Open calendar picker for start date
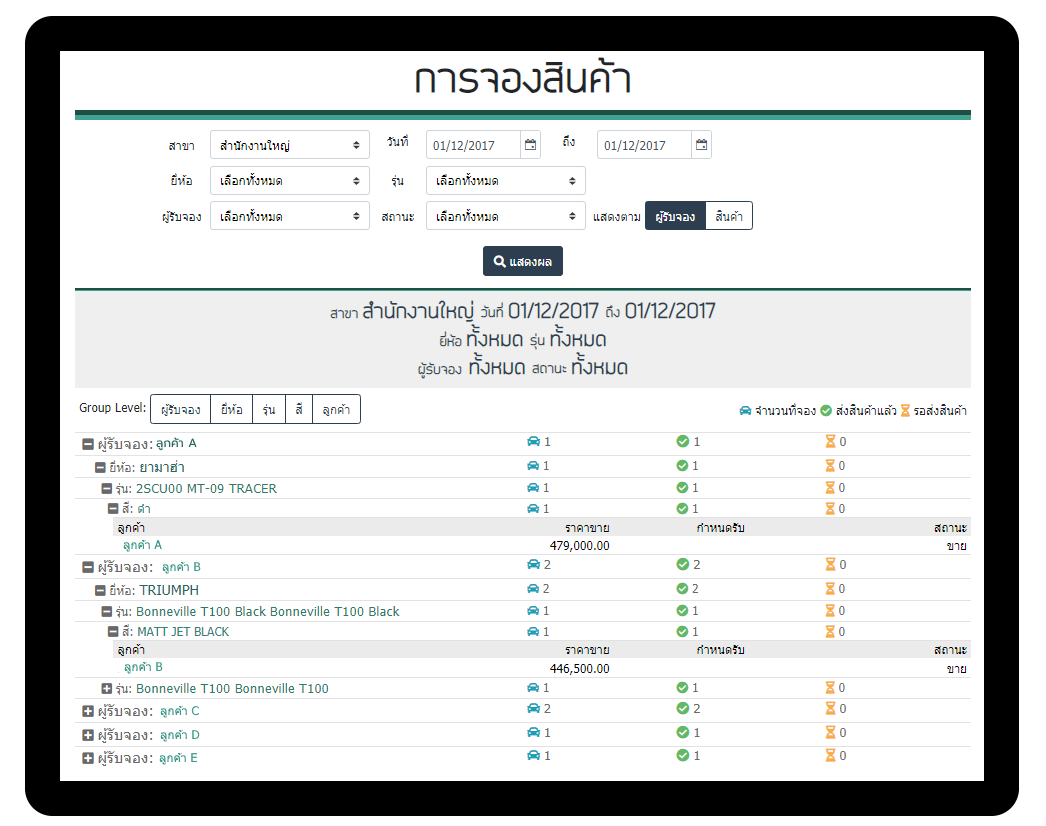 click(x=530, y=145)
